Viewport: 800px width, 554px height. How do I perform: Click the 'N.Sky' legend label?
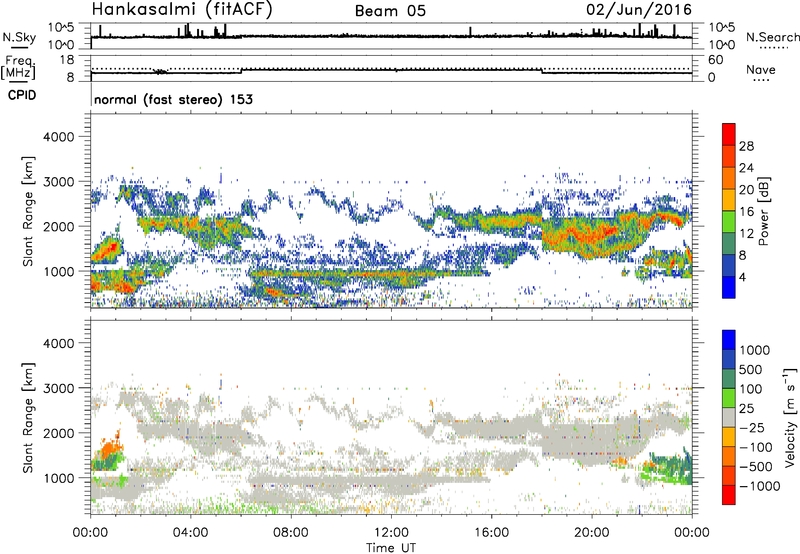click(19, 37)
